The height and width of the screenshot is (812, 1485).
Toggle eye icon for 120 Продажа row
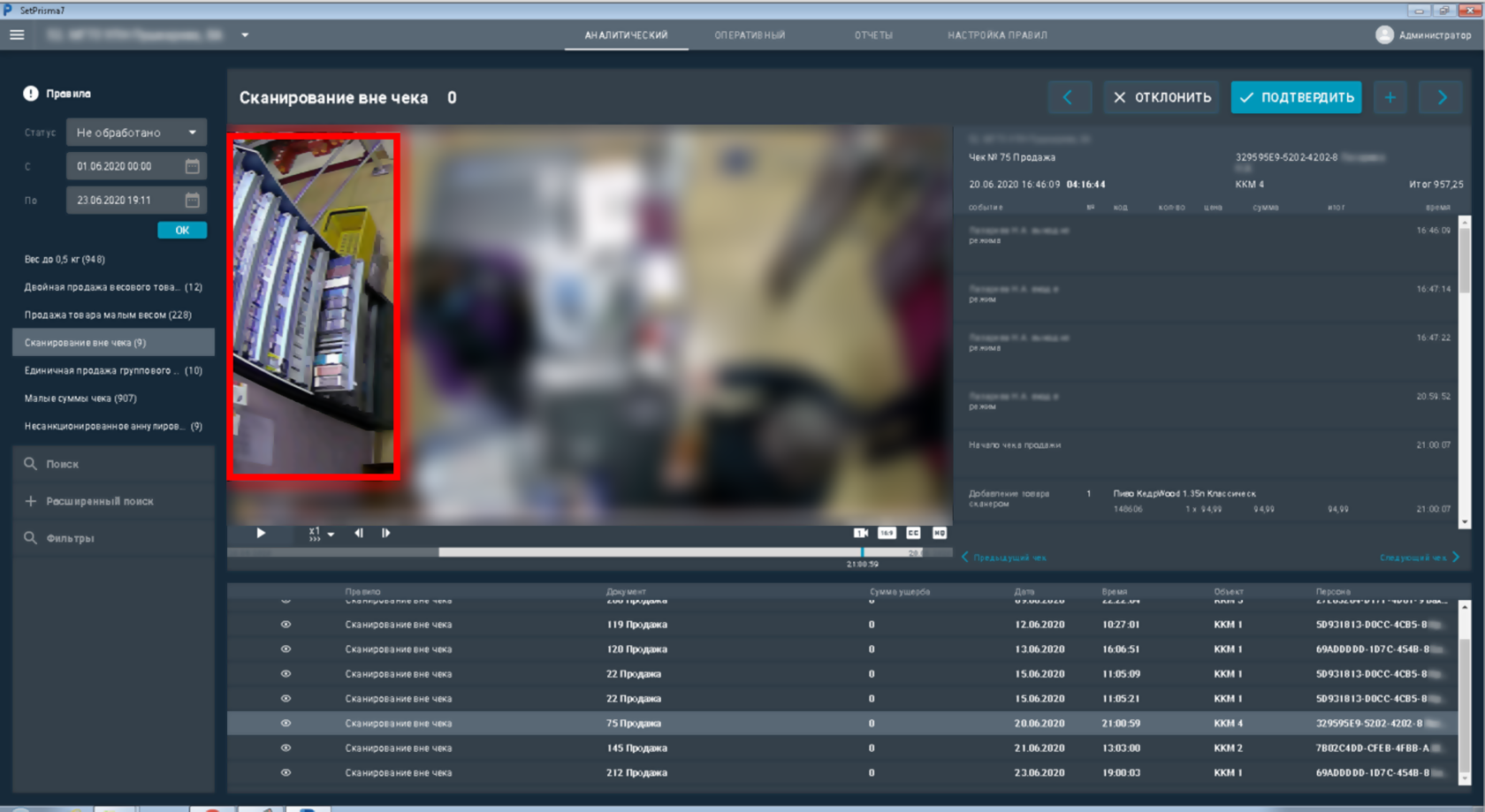pos(286,649)
